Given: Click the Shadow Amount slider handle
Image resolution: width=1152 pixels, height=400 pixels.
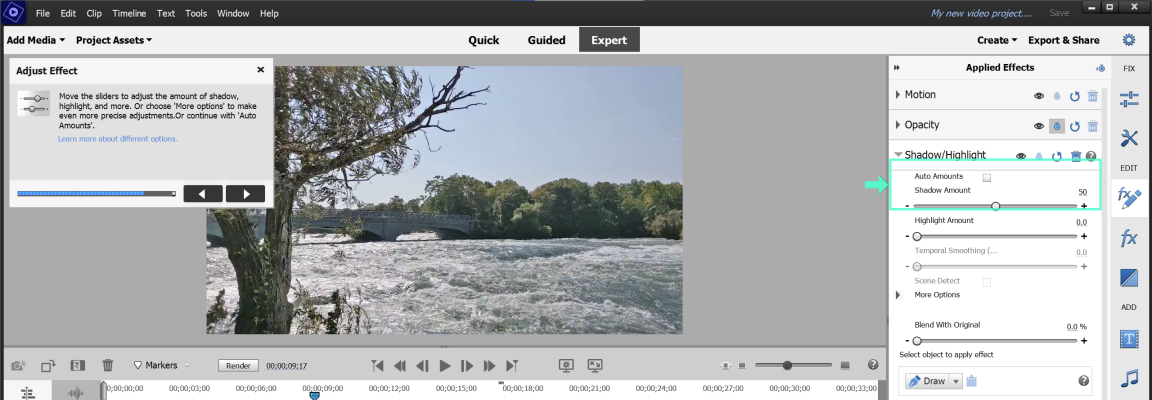Looking at the screenshot, I should pyautogui.click(x=995, y=206).
